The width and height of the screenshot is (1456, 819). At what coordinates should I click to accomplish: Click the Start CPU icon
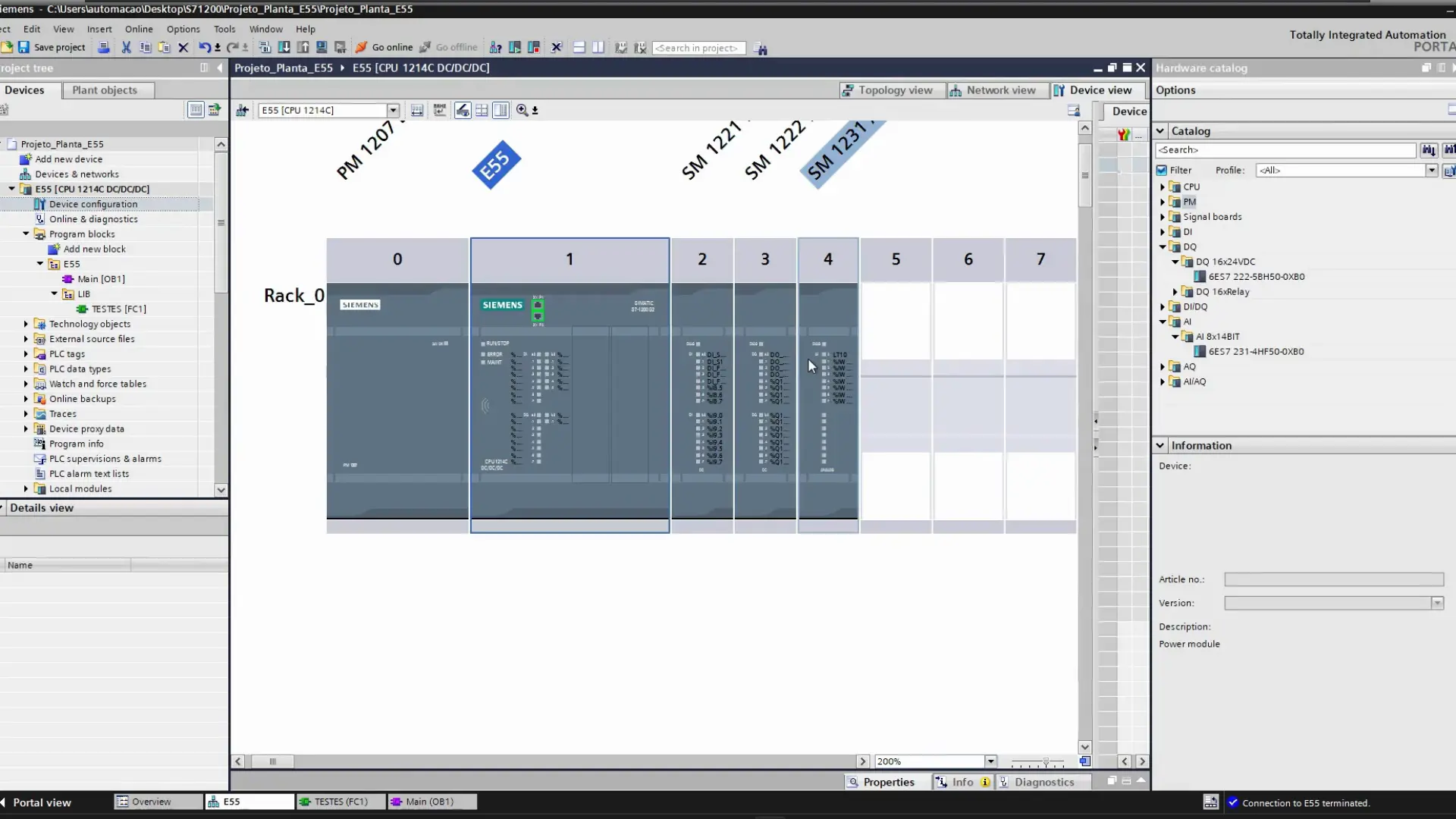click(x=515, y=47)
